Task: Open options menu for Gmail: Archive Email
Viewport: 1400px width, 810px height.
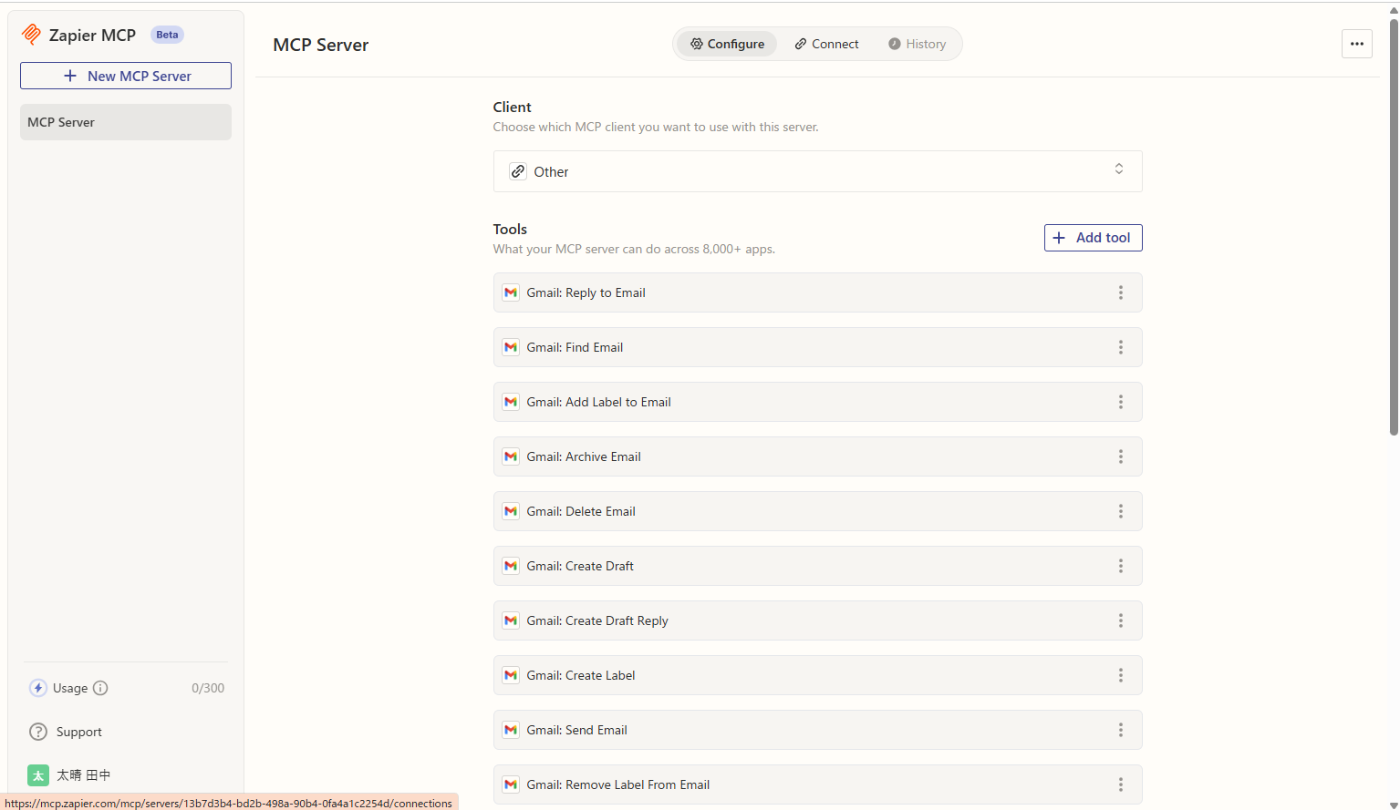Action: coord(1121,457)
